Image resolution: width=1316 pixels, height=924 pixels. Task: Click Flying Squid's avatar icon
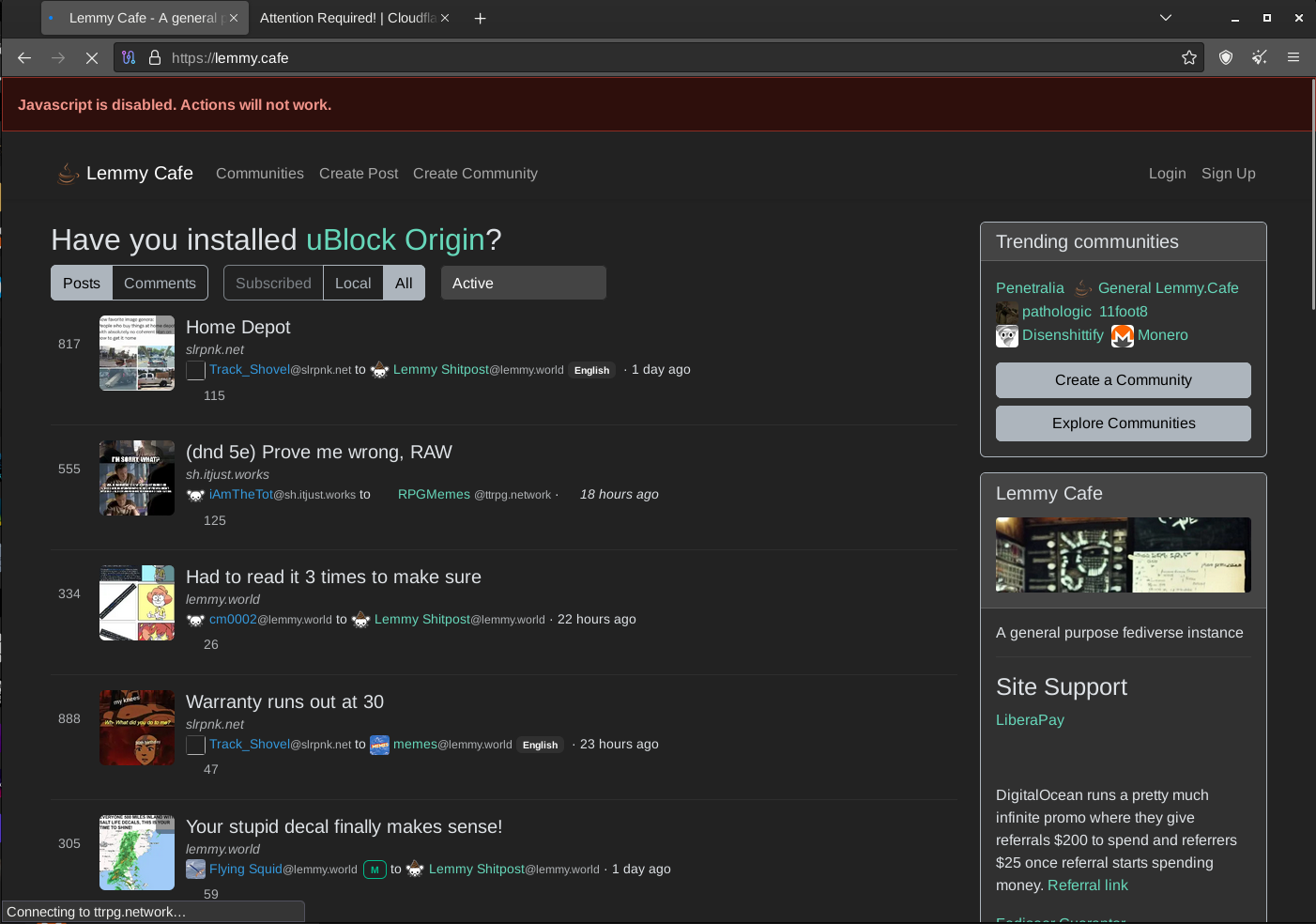tap(195, 870)
